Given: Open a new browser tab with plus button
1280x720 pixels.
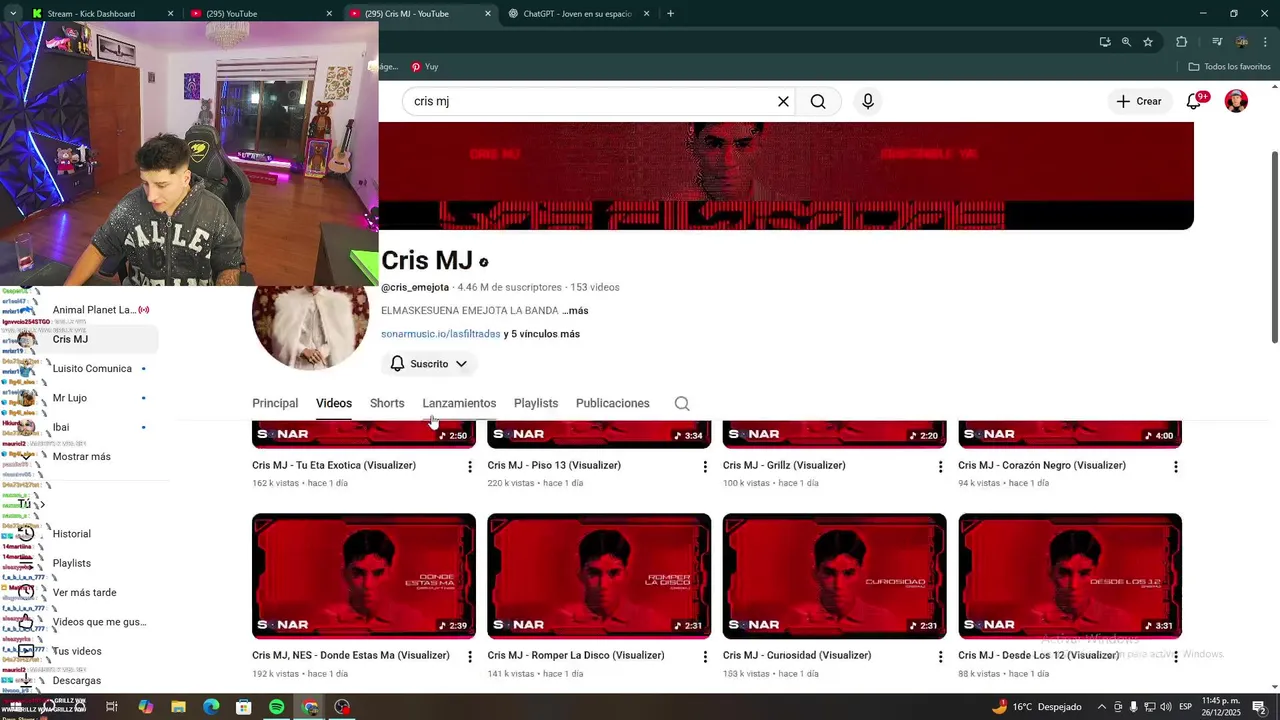Looking at the screenshot, I should pyautogui.click(x=670, y=14).
